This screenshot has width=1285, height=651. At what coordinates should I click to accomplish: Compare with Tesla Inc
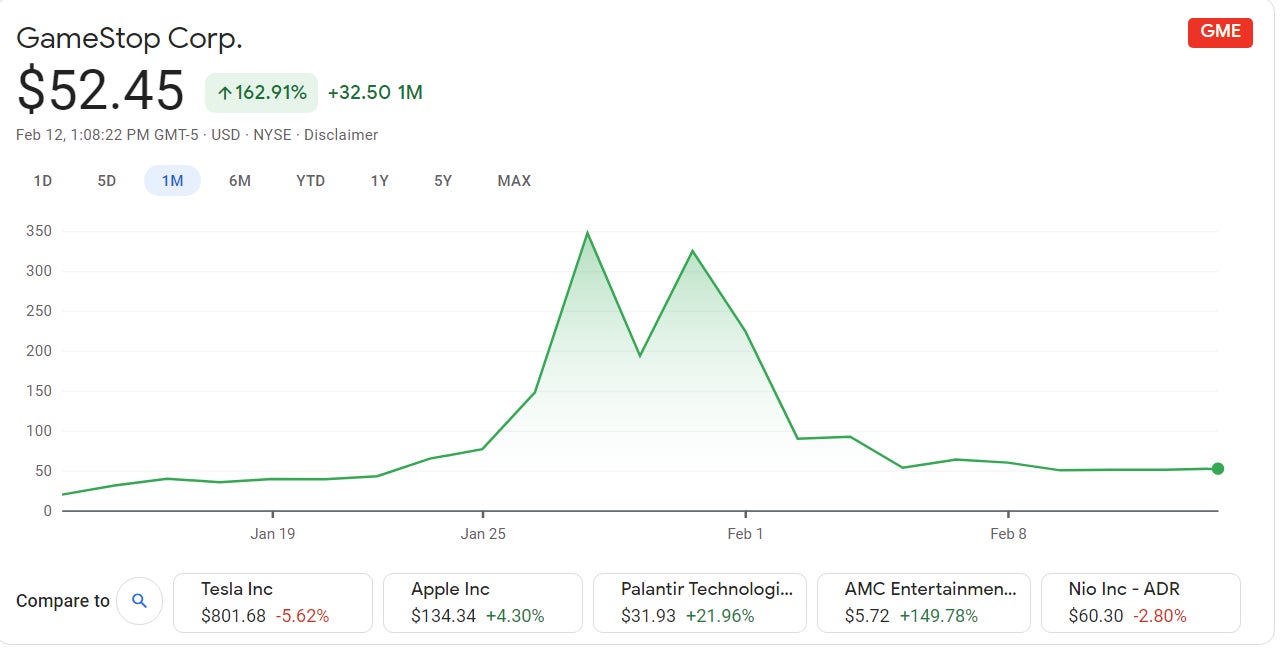[272, 601]
